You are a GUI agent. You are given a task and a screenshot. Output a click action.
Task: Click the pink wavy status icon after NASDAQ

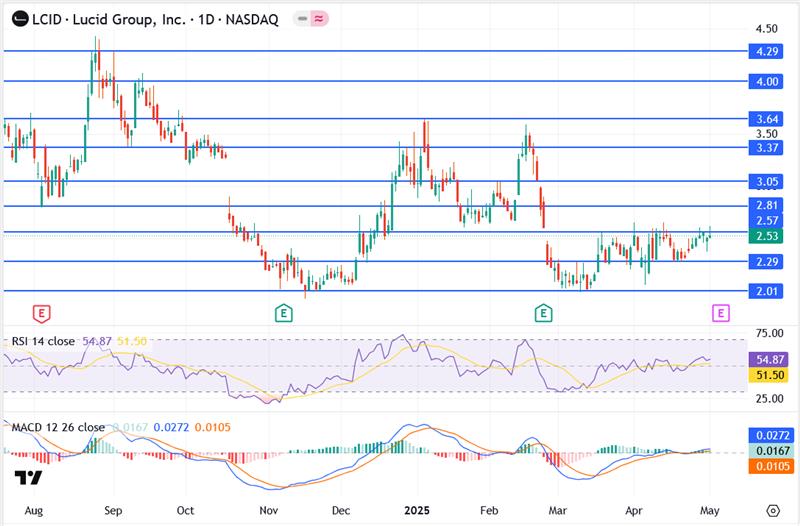(x=321, y=20)
